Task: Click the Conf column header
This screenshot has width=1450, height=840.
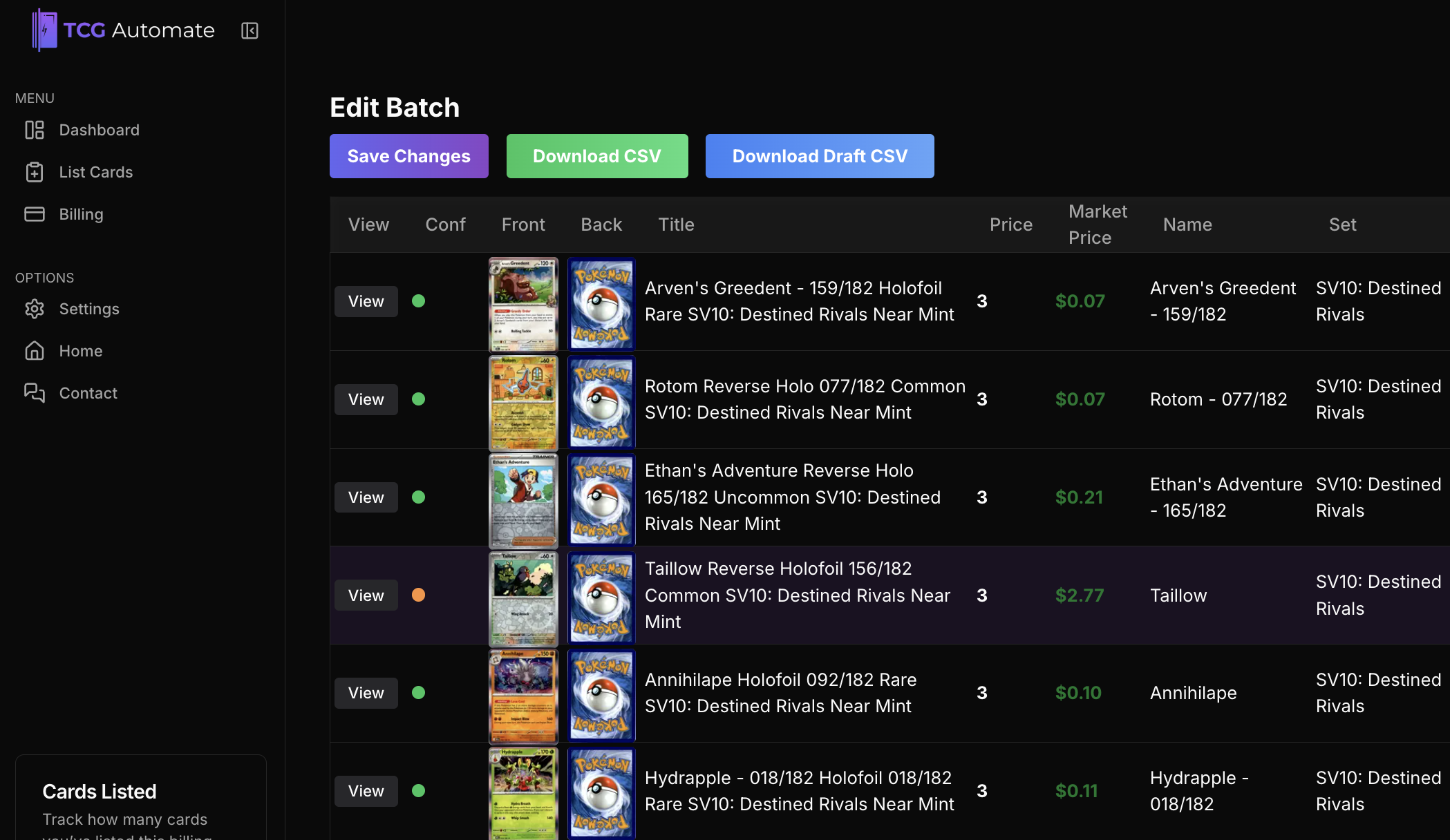Action: click(x=445, y=225)
